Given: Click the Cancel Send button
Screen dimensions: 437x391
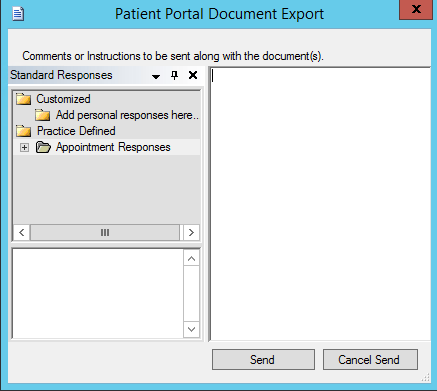Looking at the screenshot, I should click(370, 360).
